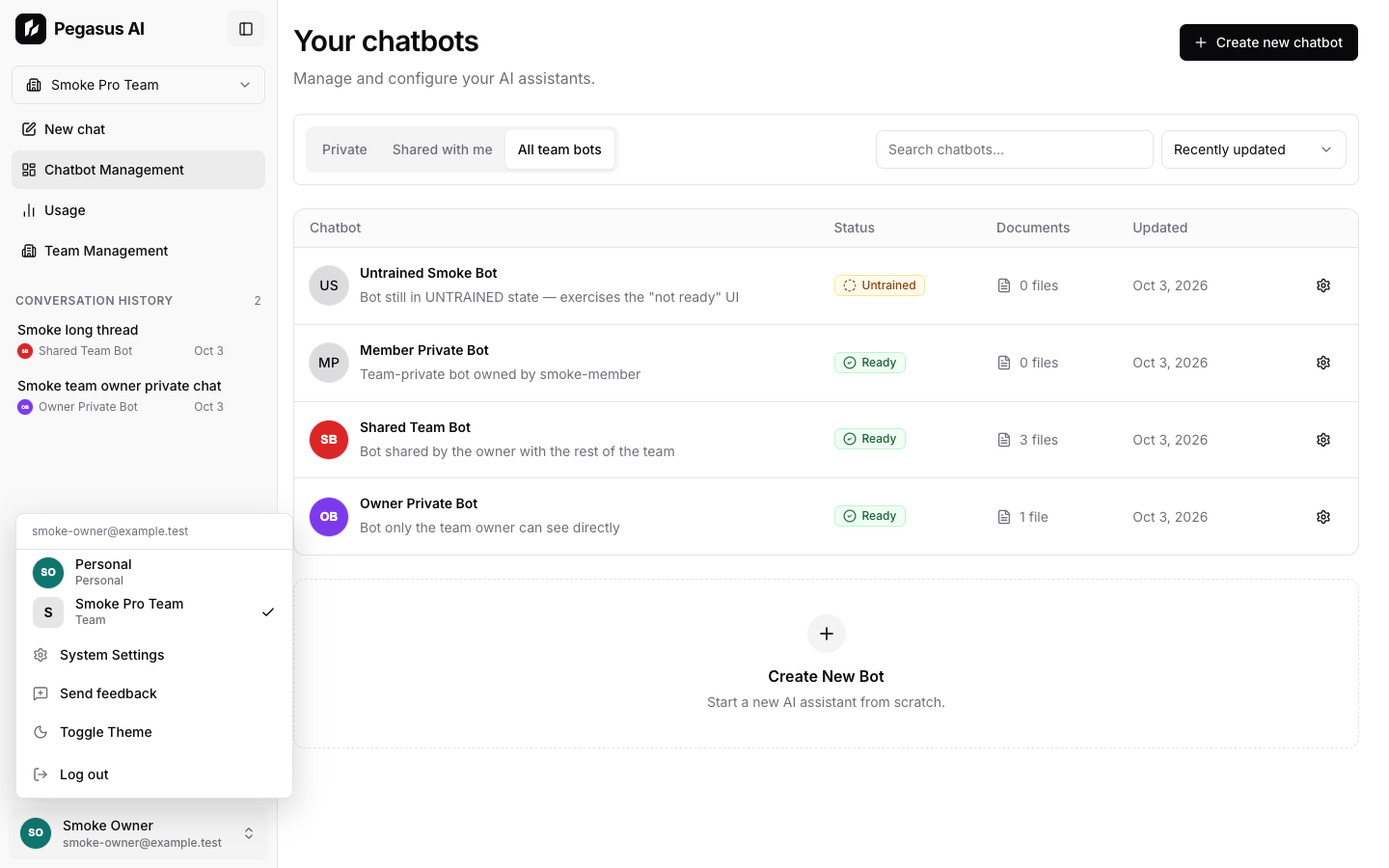Screen dimensions: 1389x868
Task: Select the Personal workspace
Action: [x=154, y=572]
